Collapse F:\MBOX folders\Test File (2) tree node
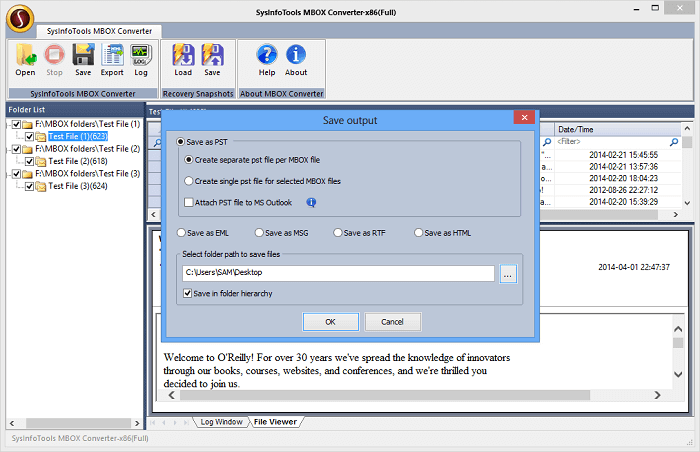 click(8, 150)
